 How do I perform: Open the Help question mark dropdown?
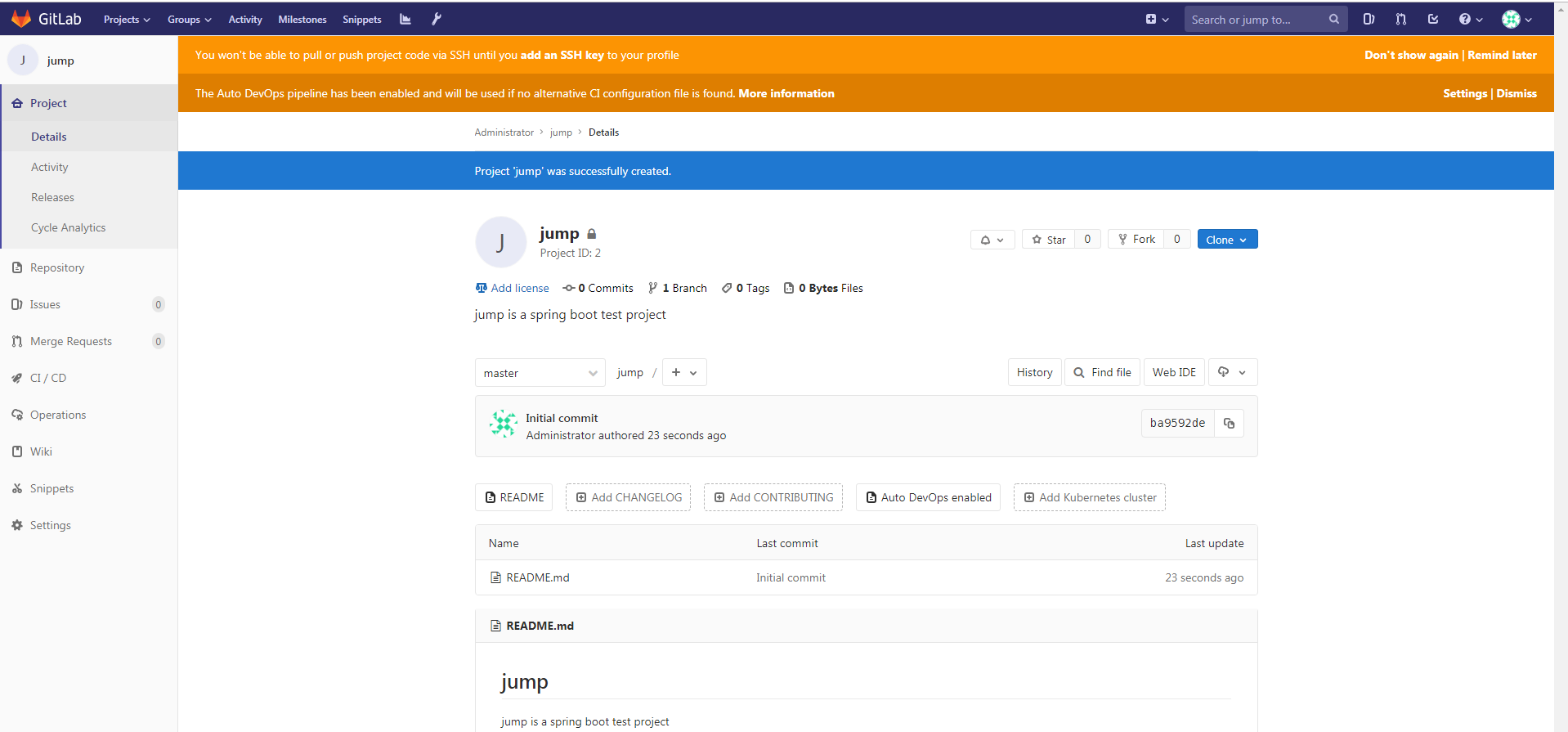(1471, 19)
